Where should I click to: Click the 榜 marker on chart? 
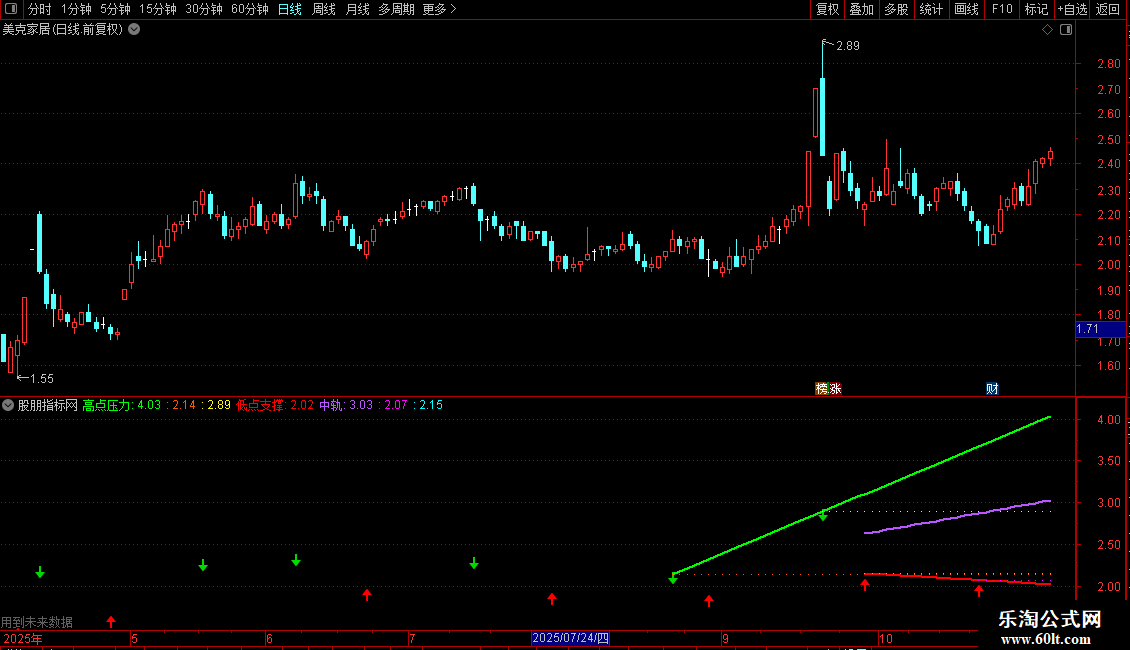click(x=822, y=388)
